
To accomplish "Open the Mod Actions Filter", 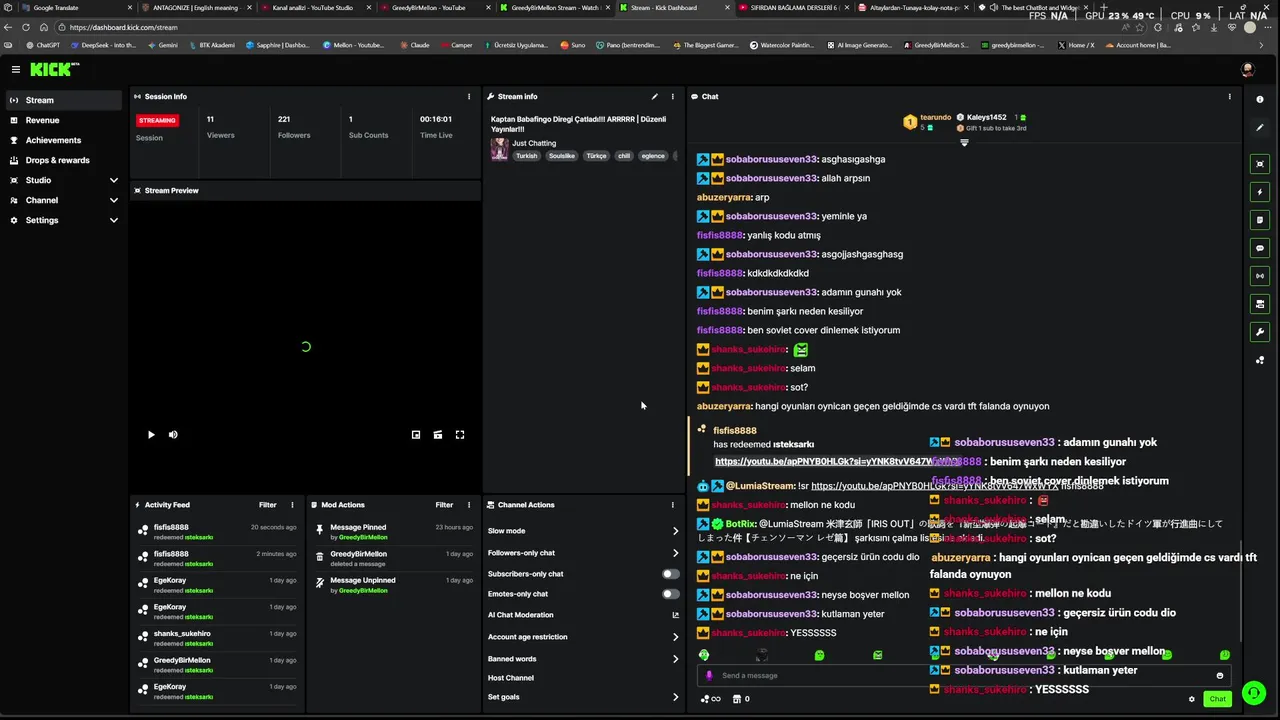I will coord(444,505).
